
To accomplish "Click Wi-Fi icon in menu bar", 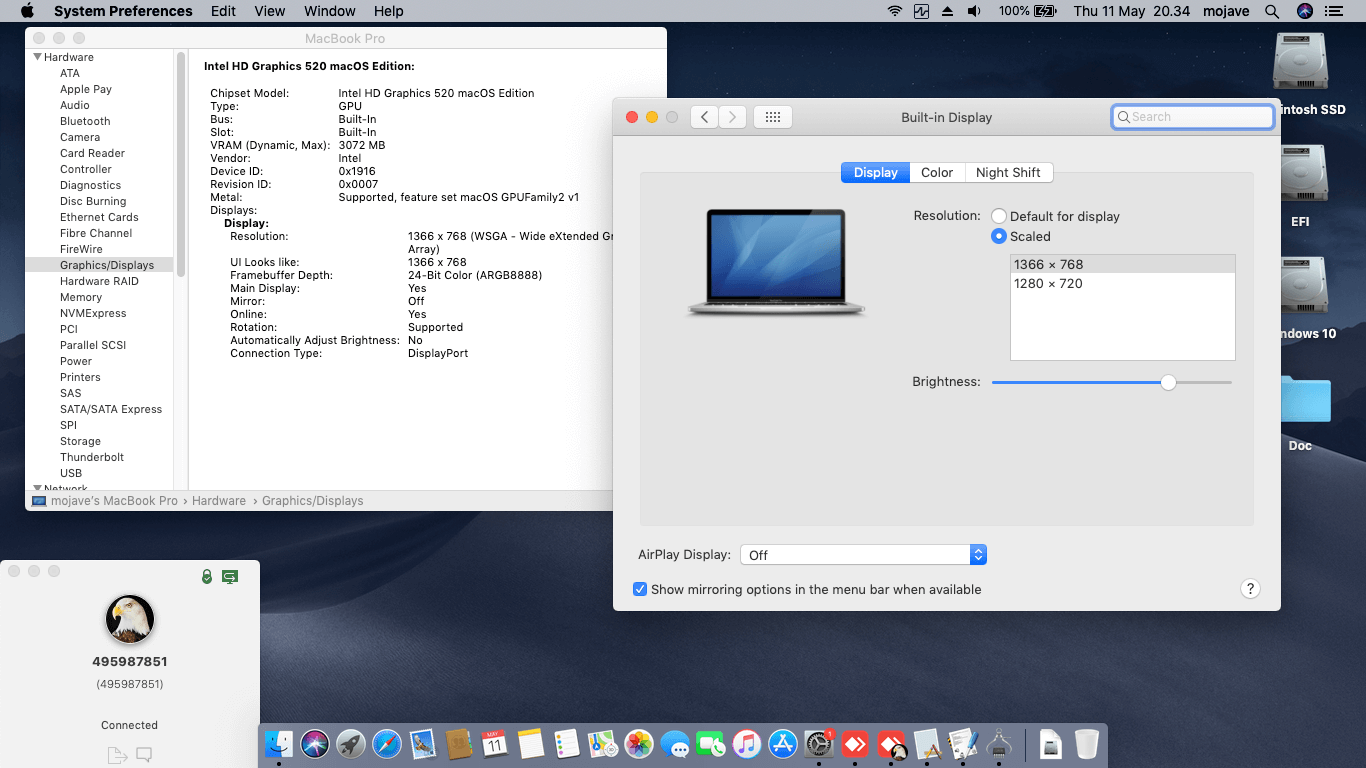I will (894, 11).
